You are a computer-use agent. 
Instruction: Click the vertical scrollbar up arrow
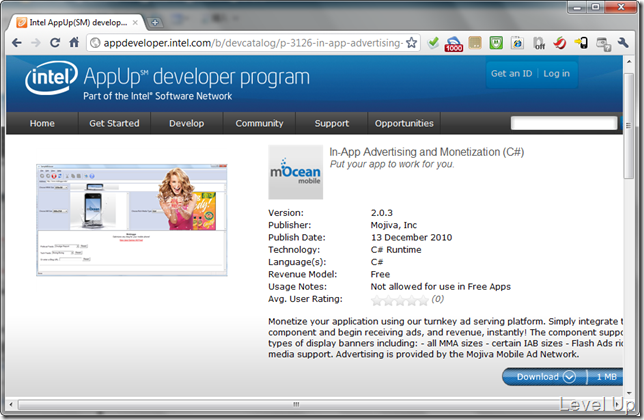(x=628, y=62)
